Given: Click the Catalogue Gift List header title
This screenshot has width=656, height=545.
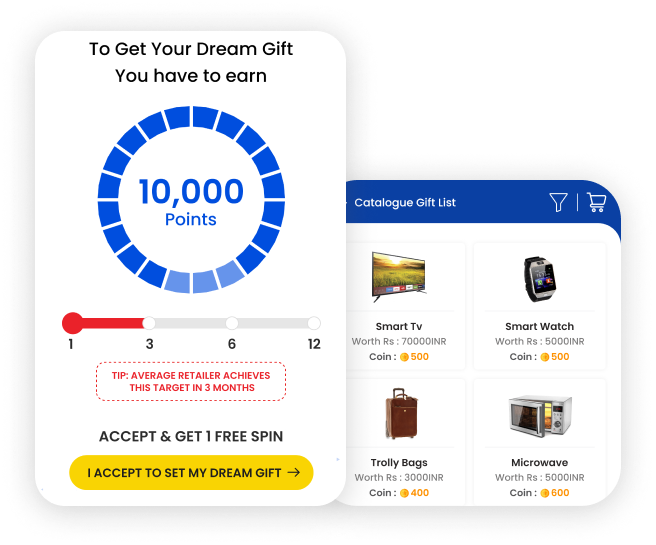Looking at the screenshot, I should [405, 202].
